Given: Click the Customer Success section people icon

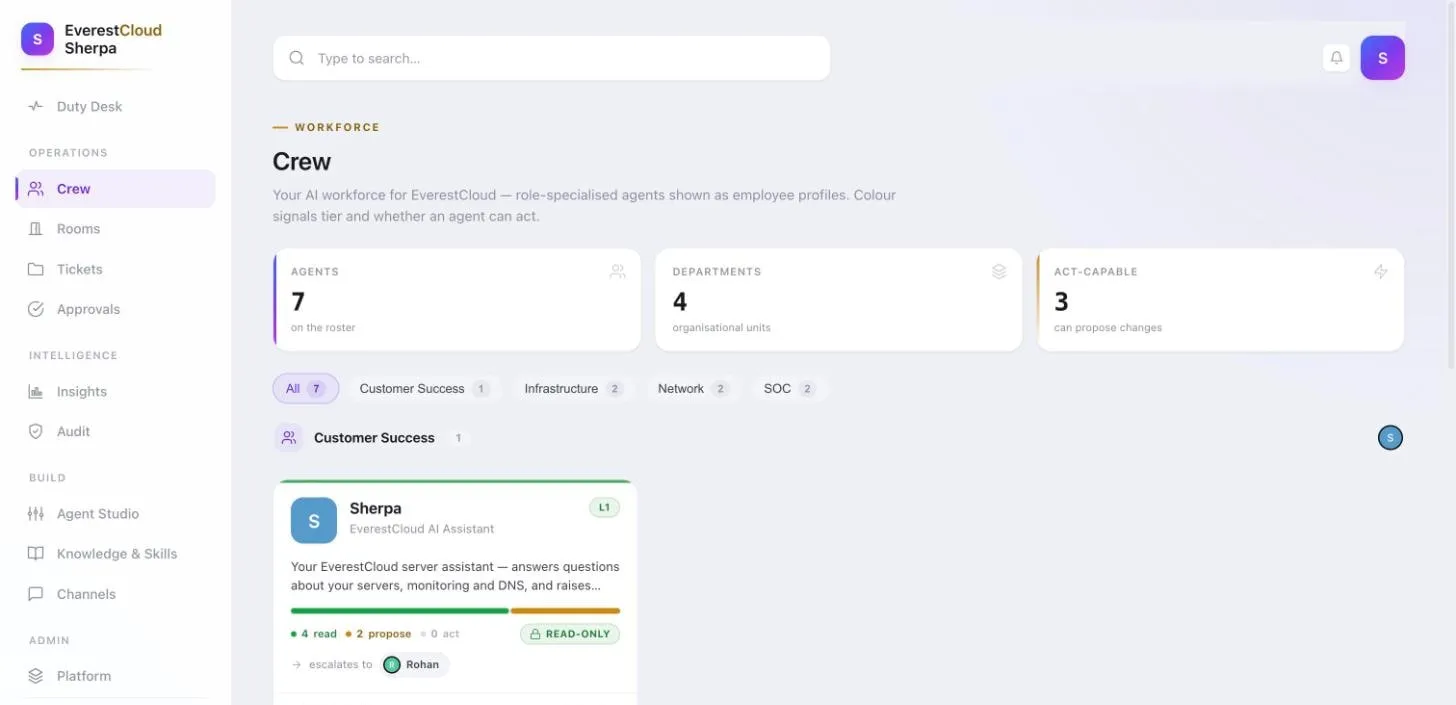Looking at the screenshot, I should [289, 438].
